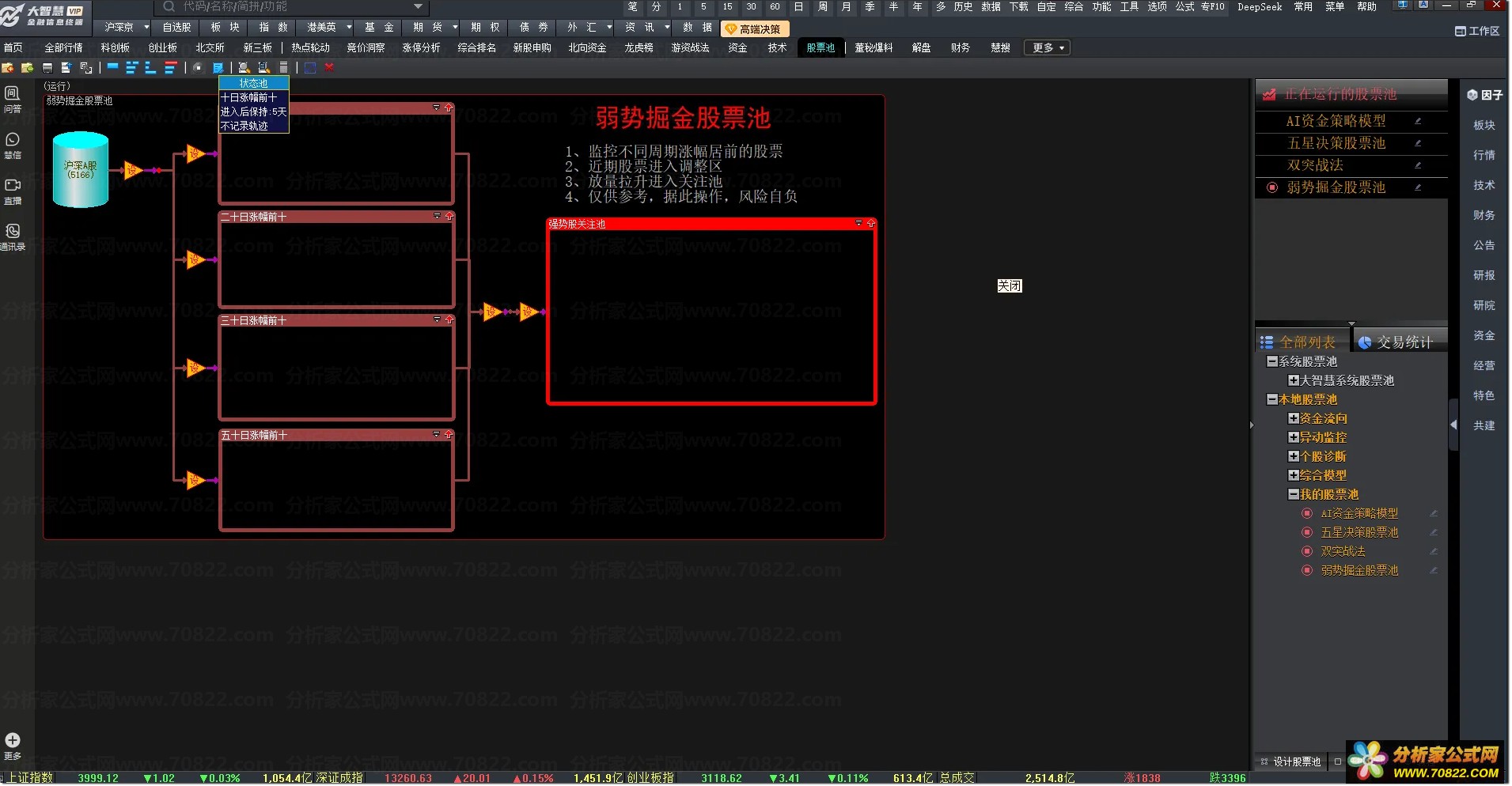The height and width of the screenshot is (786, 1512).
Task: Collapse the 我的股票池 tree node
Action: coord(1294,494)
